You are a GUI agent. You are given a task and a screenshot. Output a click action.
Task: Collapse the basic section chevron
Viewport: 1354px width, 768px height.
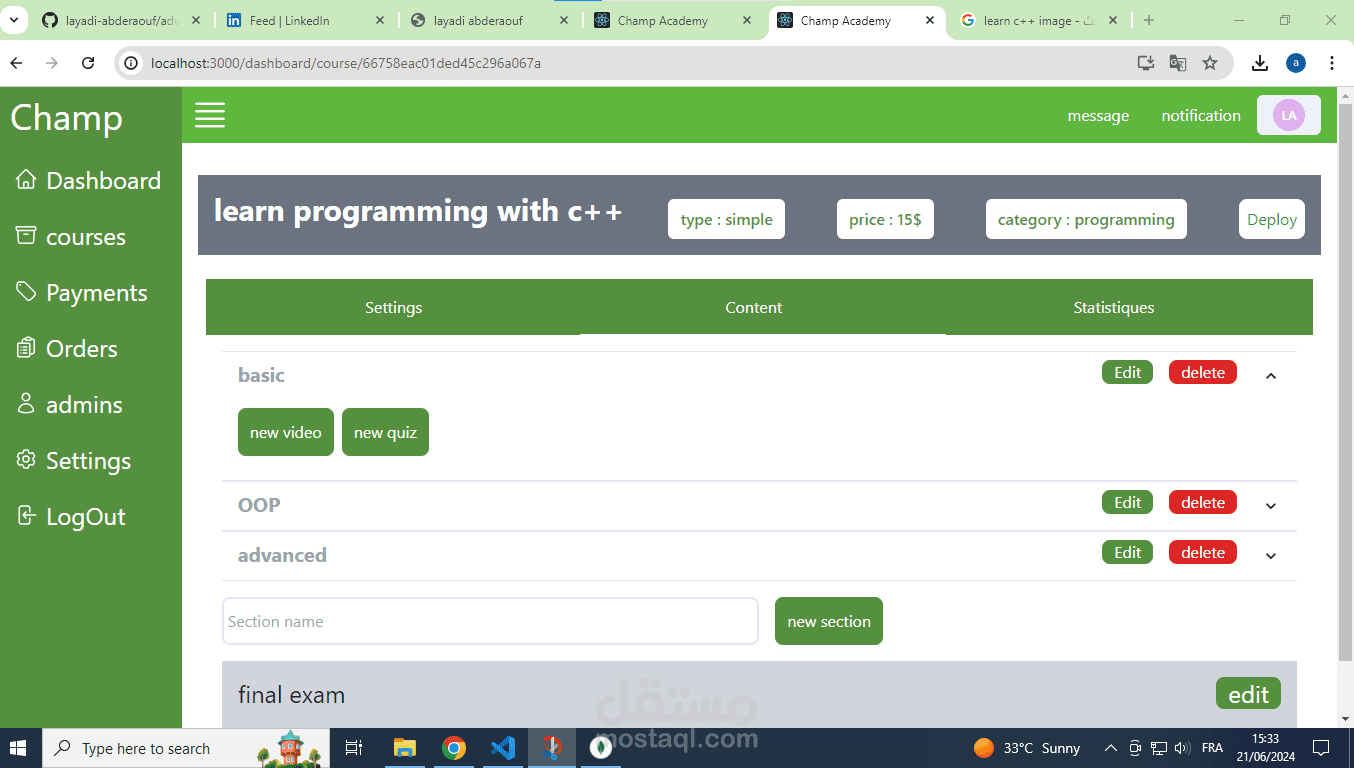click(1271, 376)
